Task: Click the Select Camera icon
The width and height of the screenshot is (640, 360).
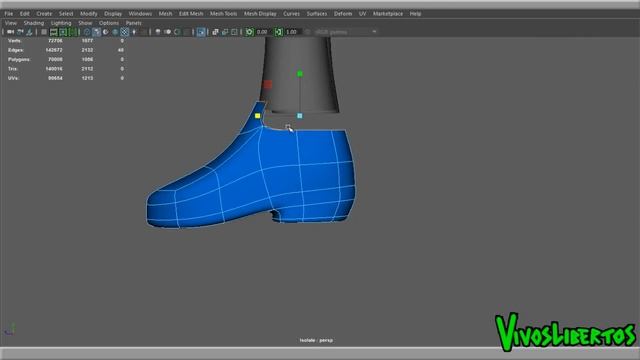Action: [x=10, y=32]
